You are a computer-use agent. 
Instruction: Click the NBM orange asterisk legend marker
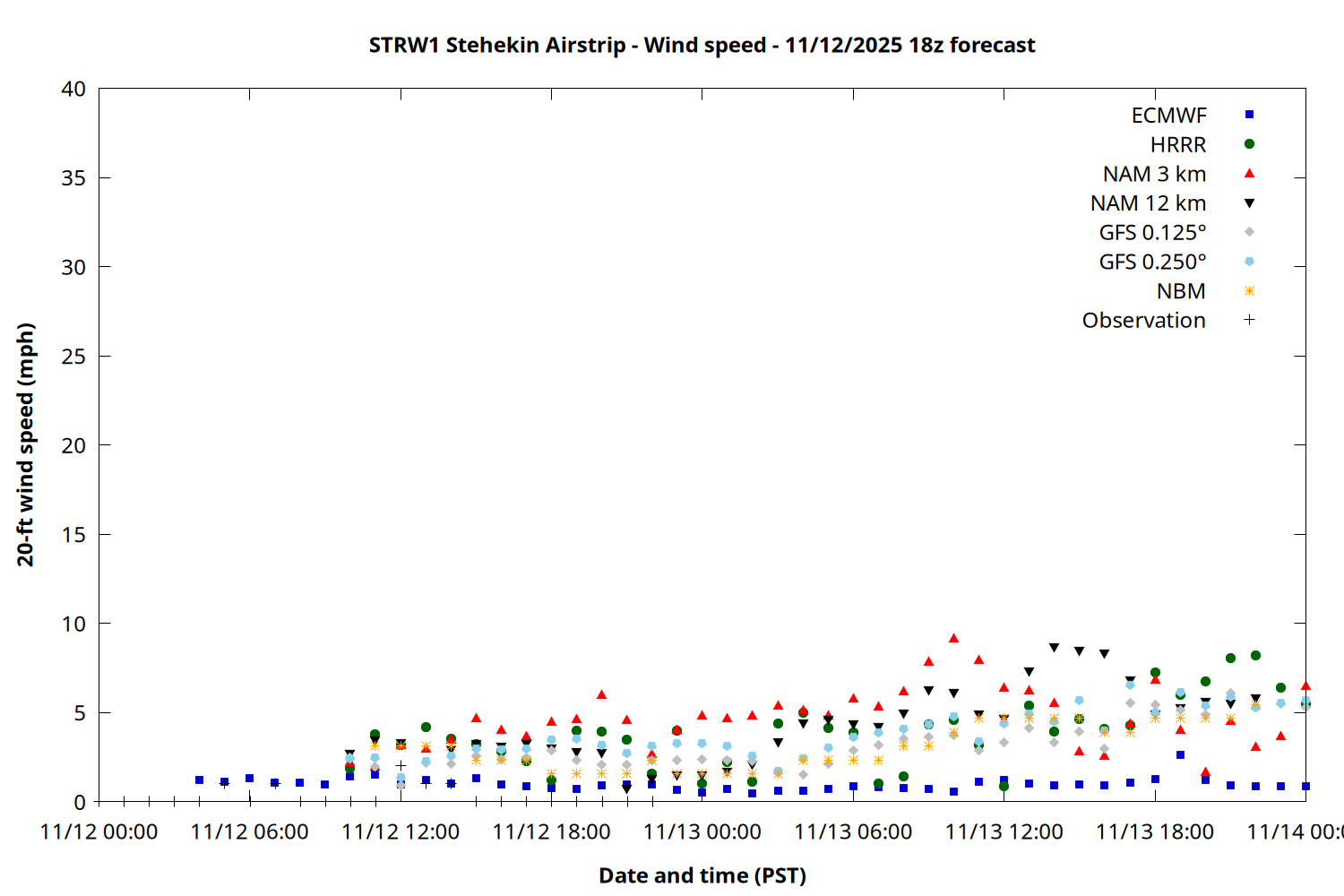click(1249, 291)
